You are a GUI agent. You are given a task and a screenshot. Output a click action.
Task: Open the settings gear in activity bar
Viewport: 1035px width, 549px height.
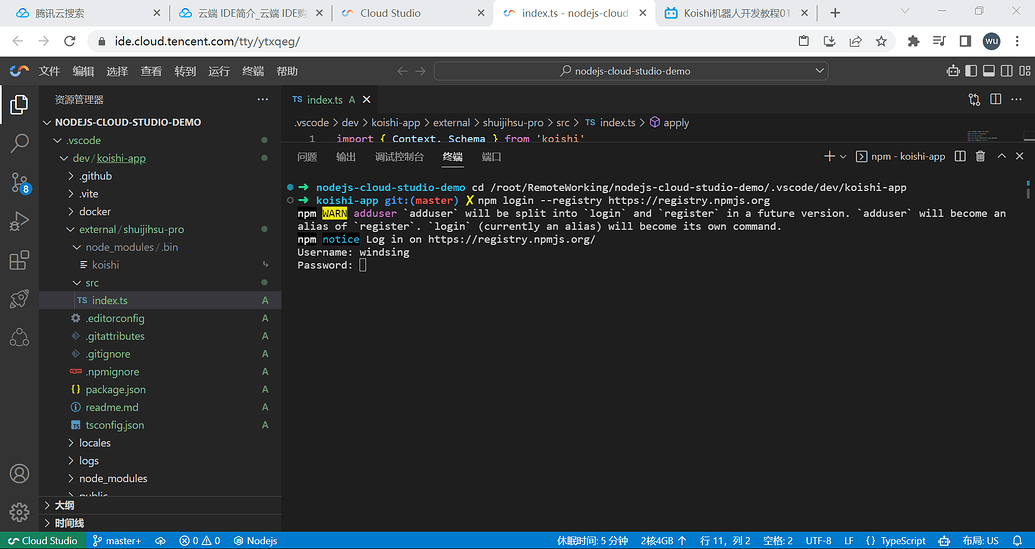[x=19, y=512]
